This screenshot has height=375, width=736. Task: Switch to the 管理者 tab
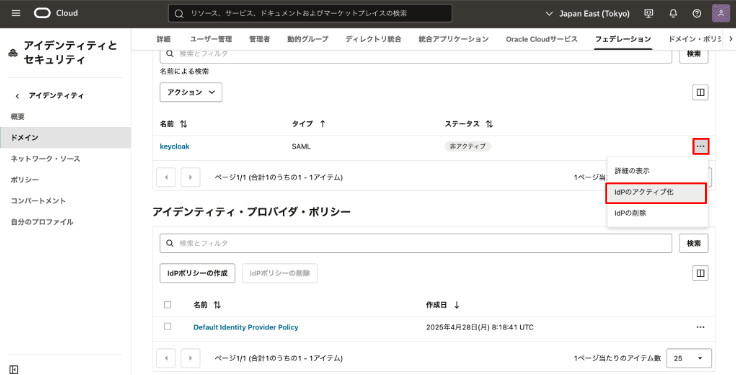tap(260, 39)
